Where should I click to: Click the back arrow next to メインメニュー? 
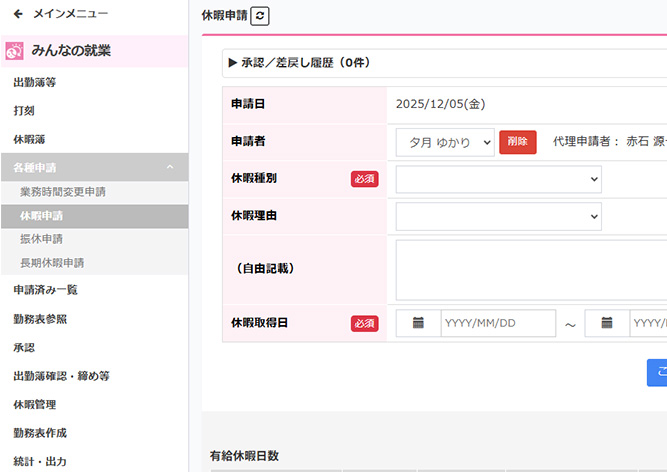tap(18, 14)
